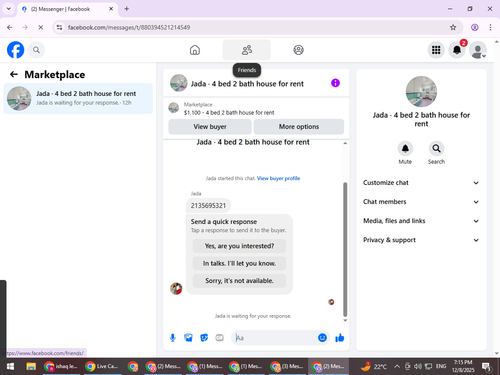The image size is (500, 375).
Task: Open the profile circle icon in top navigation
Action: (x=298, y=50)
